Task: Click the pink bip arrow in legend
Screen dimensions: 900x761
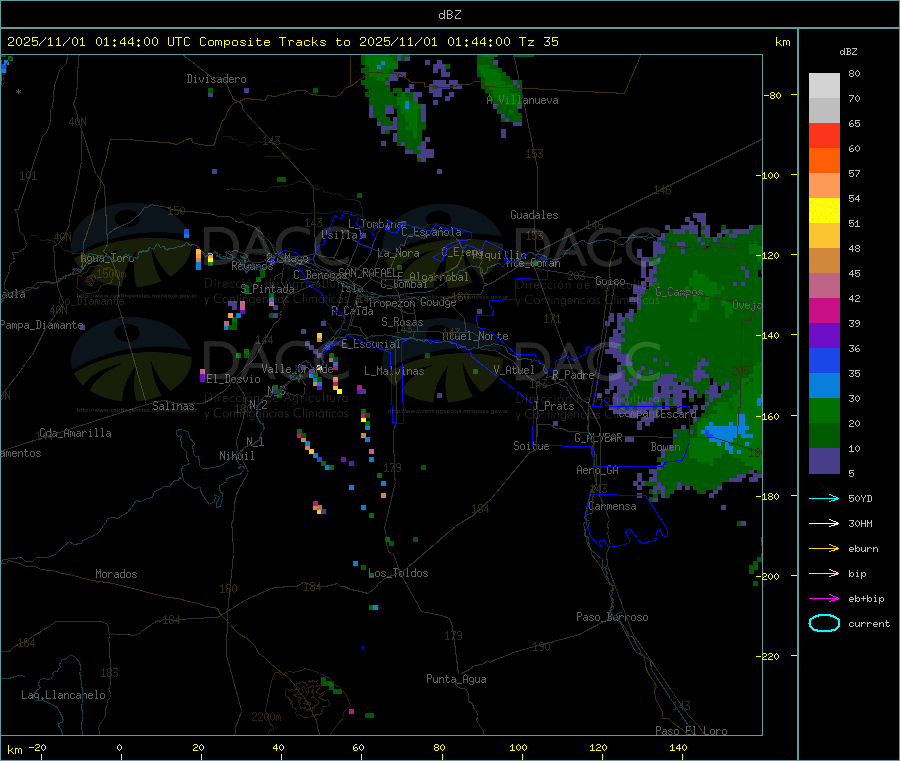Action: pyautogui.click(x=824, y=573)
